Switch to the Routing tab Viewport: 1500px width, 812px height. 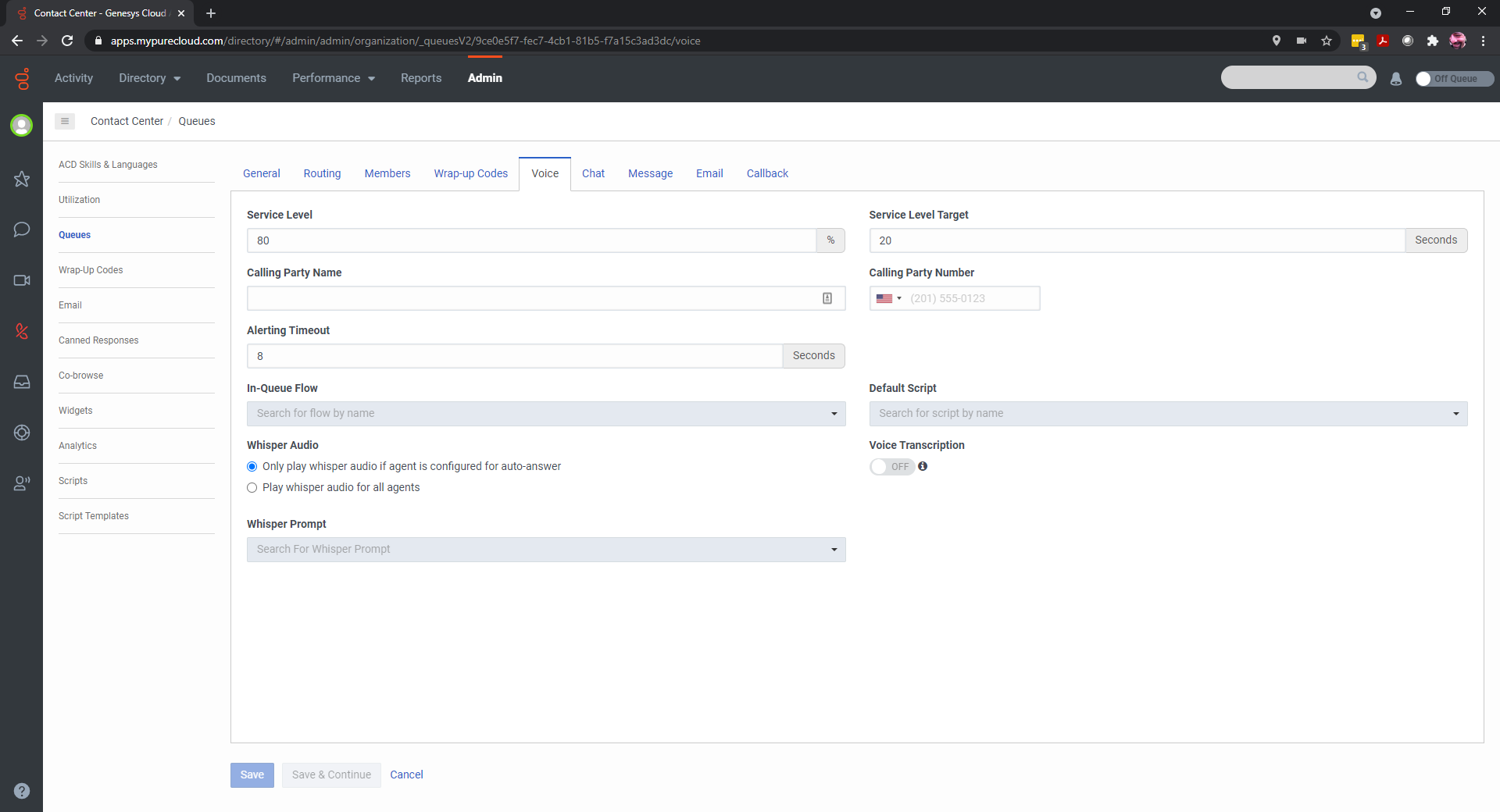322,173
